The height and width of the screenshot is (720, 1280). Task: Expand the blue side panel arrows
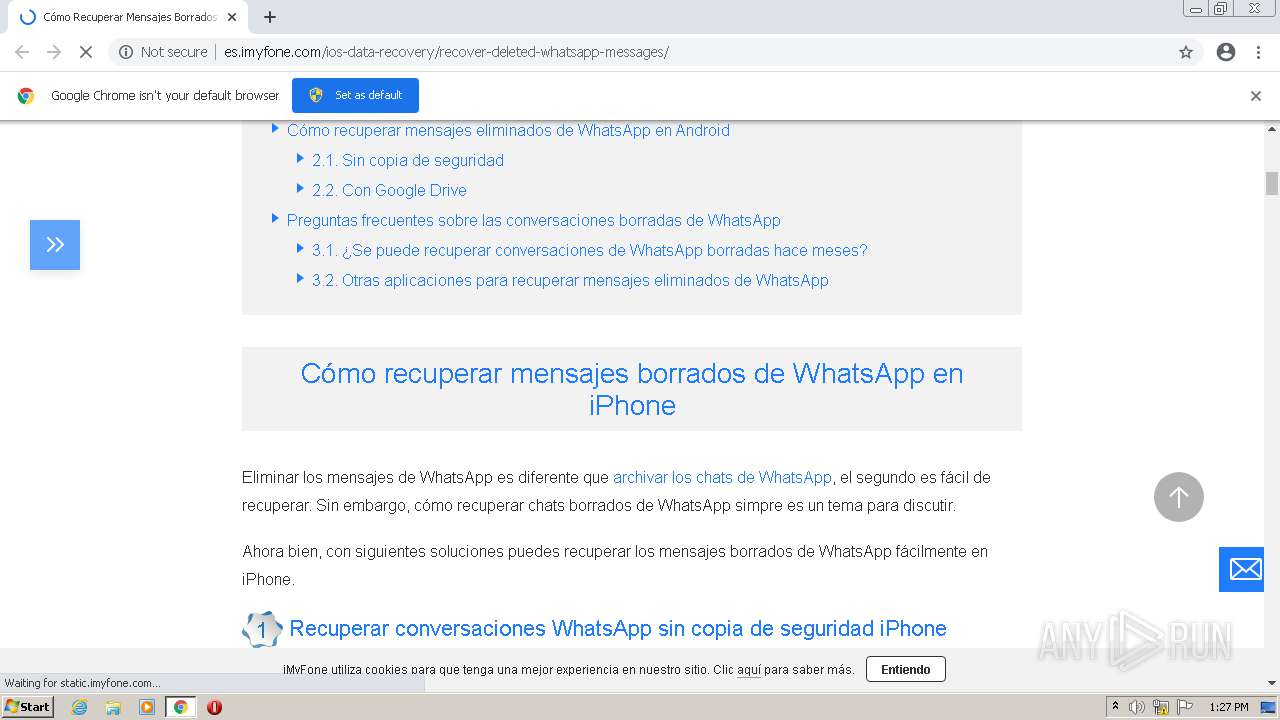(55, 245)
